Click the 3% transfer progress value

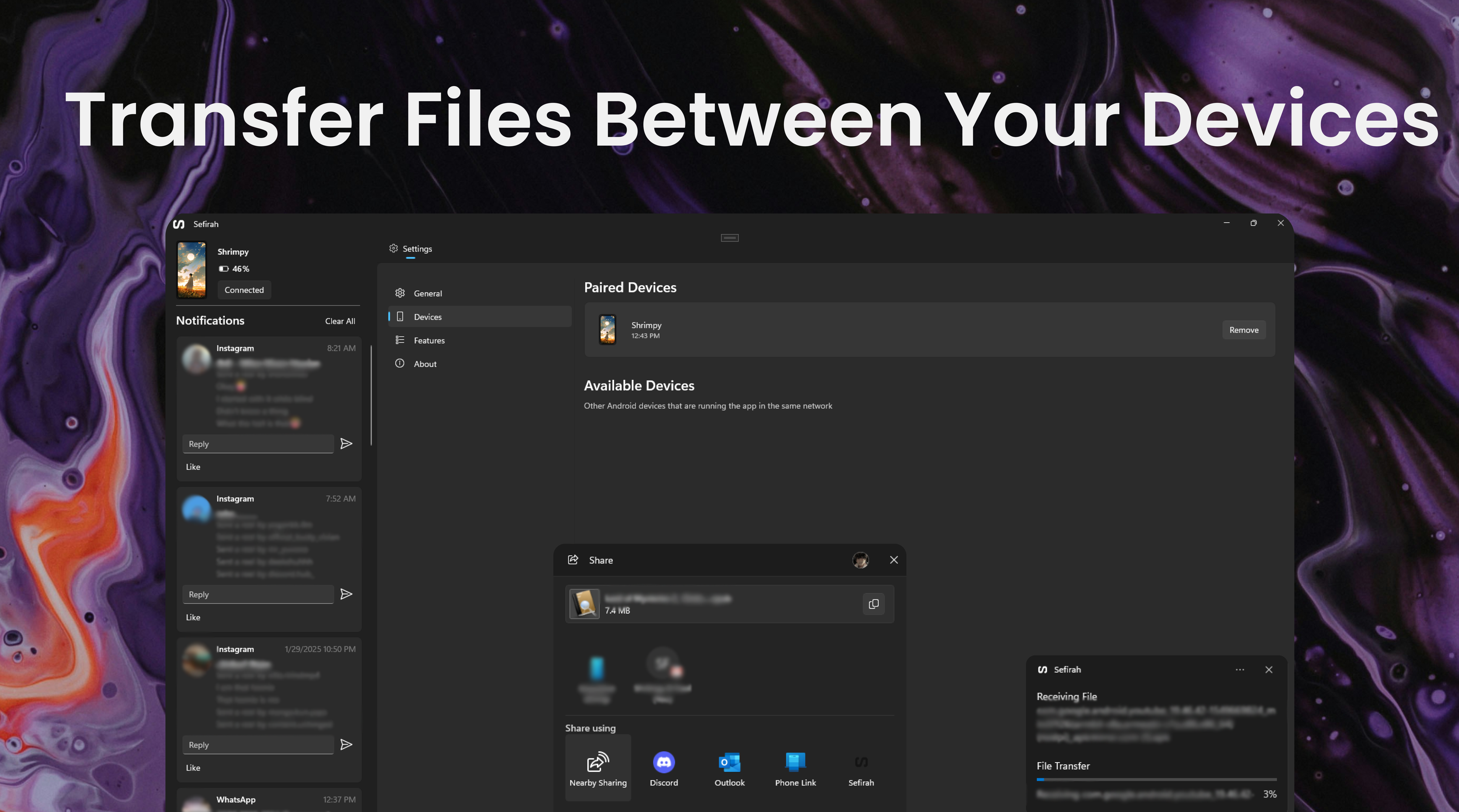pos(1270,794)
